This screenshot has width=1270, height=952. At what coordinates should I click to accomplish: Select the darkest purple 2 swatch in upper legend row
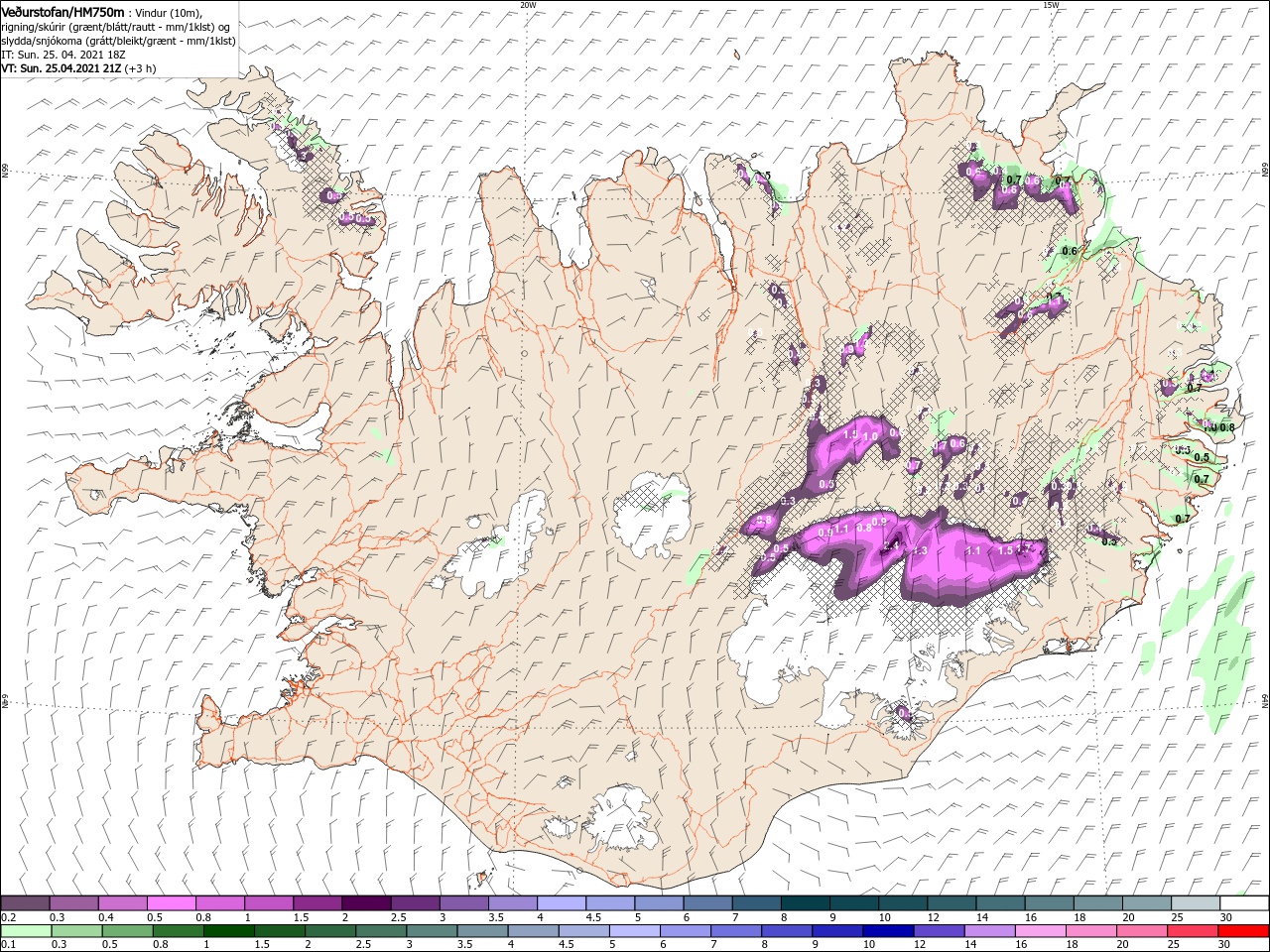(x=366, y=903)
